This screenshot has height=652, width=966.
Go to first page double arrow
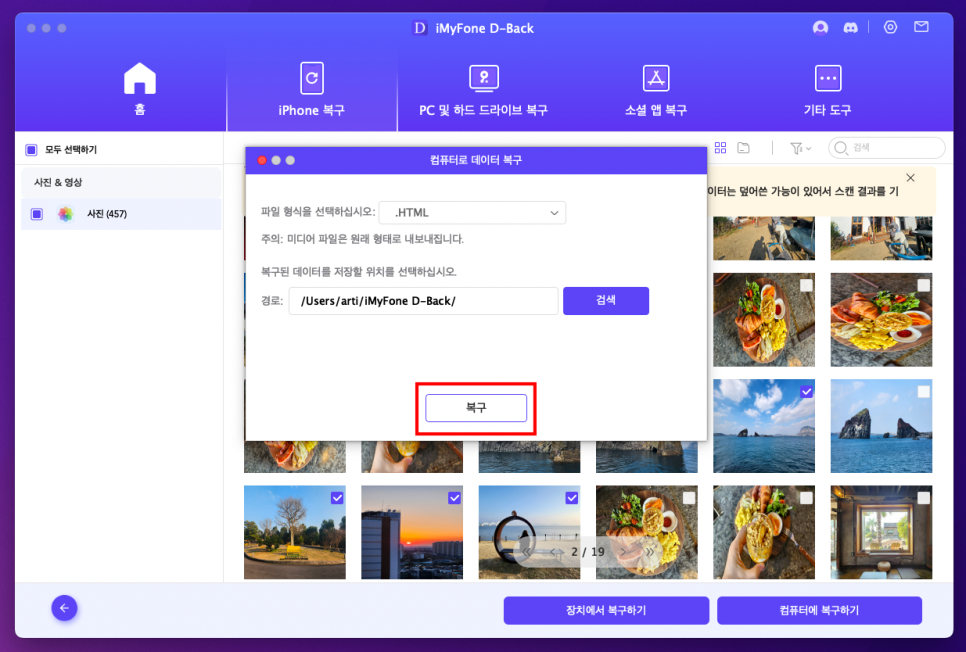coord(527,552)
